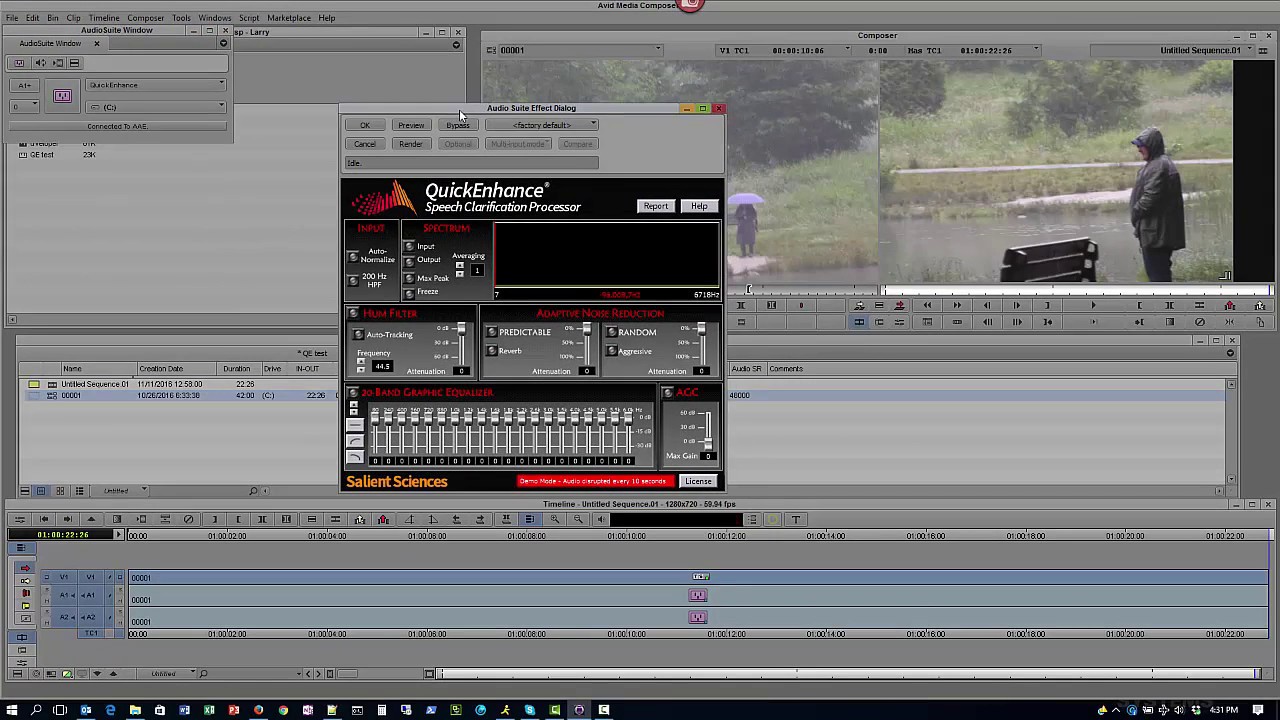This screenshot has height=720, width=1280.
Task: Open Task View on Windows taskbar
Action: click(60, 710)
